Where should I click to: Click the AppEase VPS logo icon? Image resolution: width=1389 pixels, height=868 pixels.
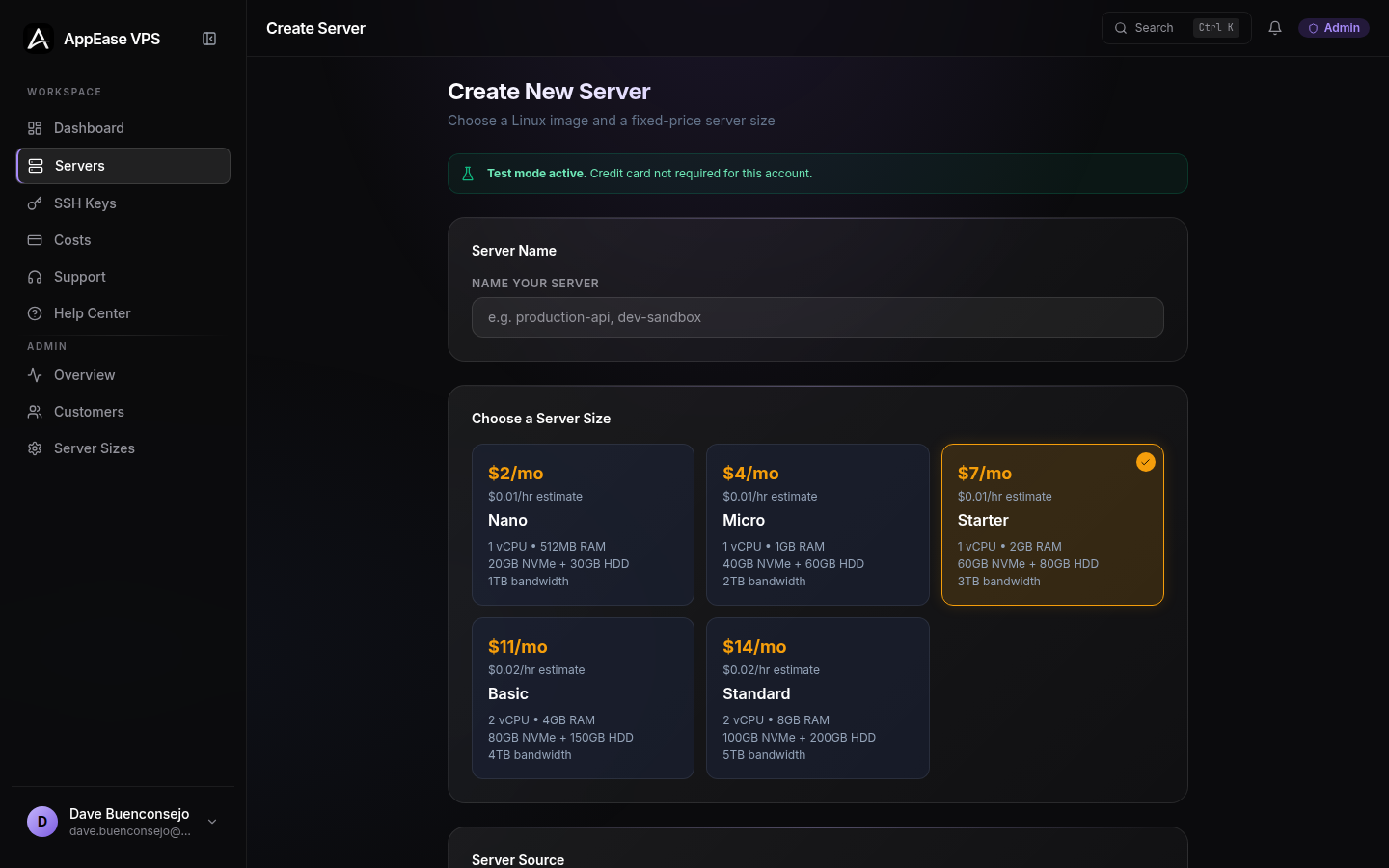point(38,39)
